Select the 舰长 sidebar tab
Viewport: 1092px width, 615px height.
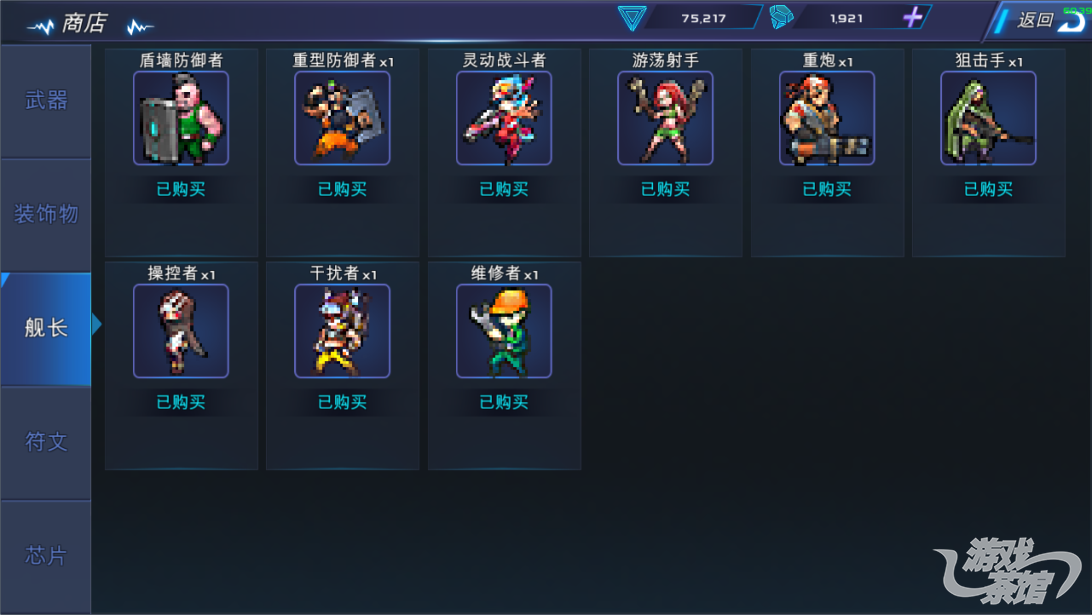[46, 329]
